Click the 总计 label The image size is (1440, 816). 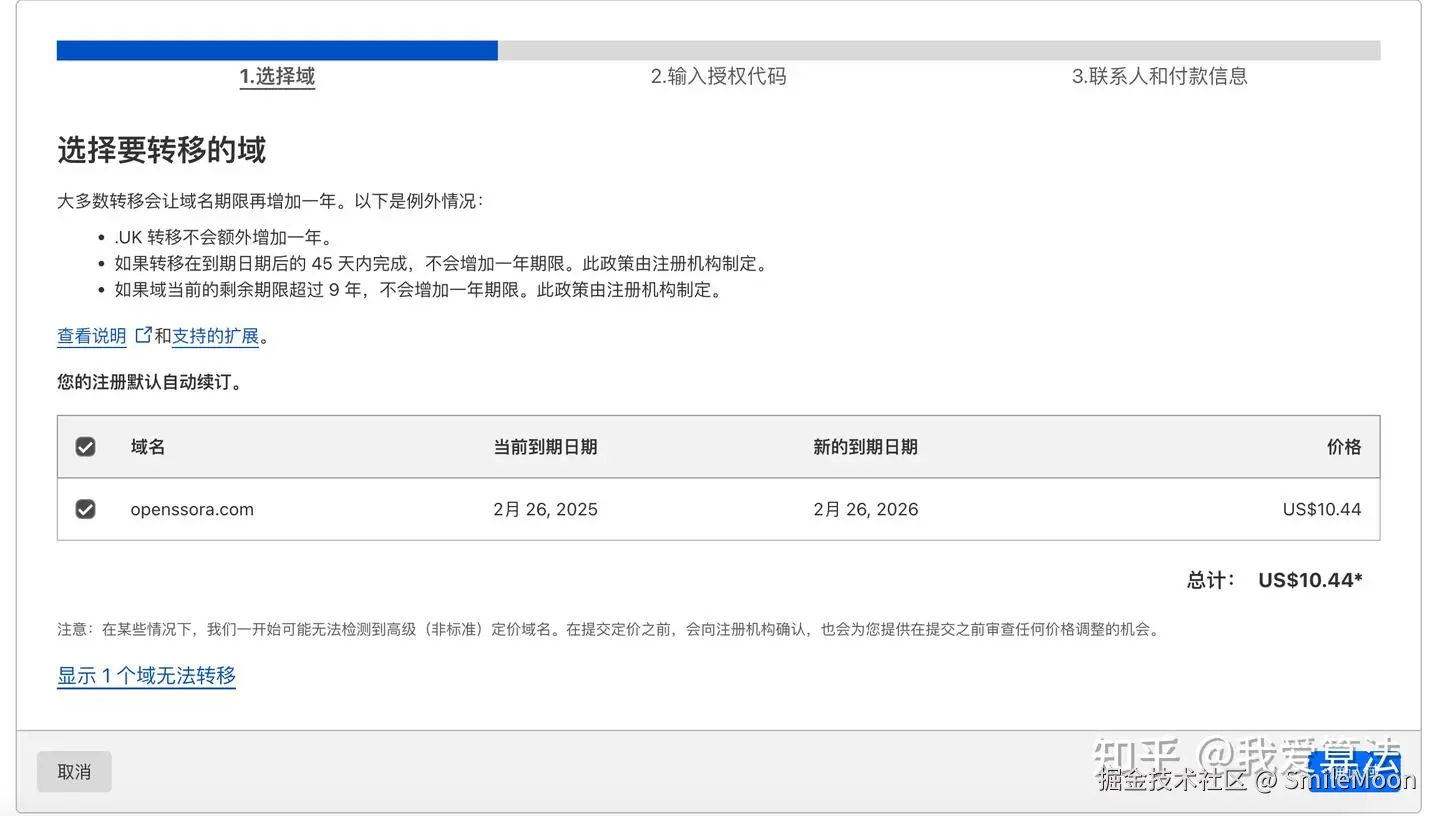(1211, 580)
